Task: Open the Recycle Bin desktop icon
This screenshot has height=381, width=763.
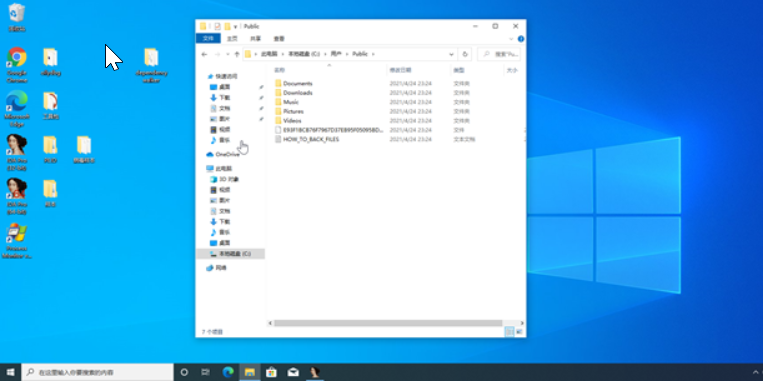Action: (x=17, y=17)
